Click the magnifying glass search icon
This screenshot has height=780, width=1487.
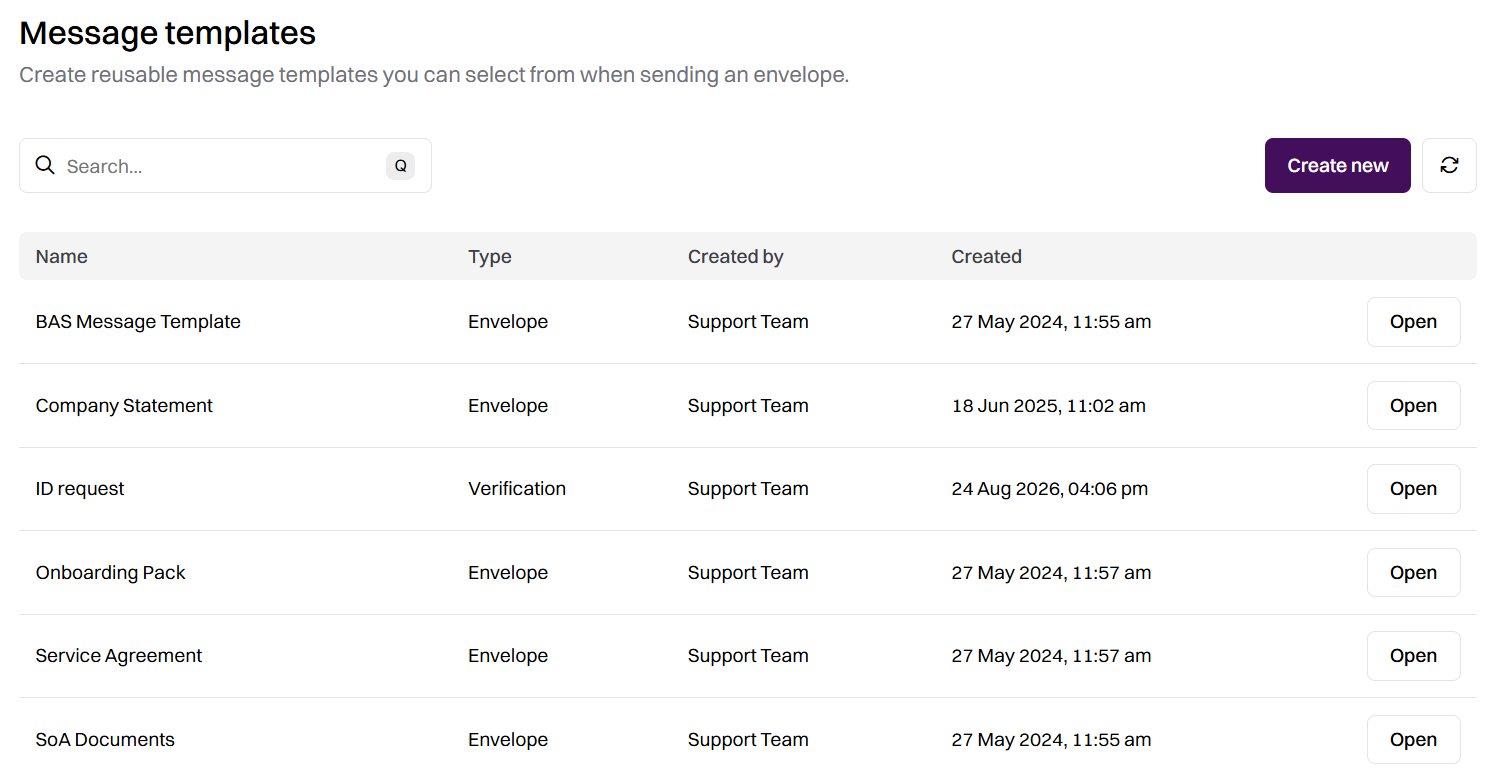(45, 165)
